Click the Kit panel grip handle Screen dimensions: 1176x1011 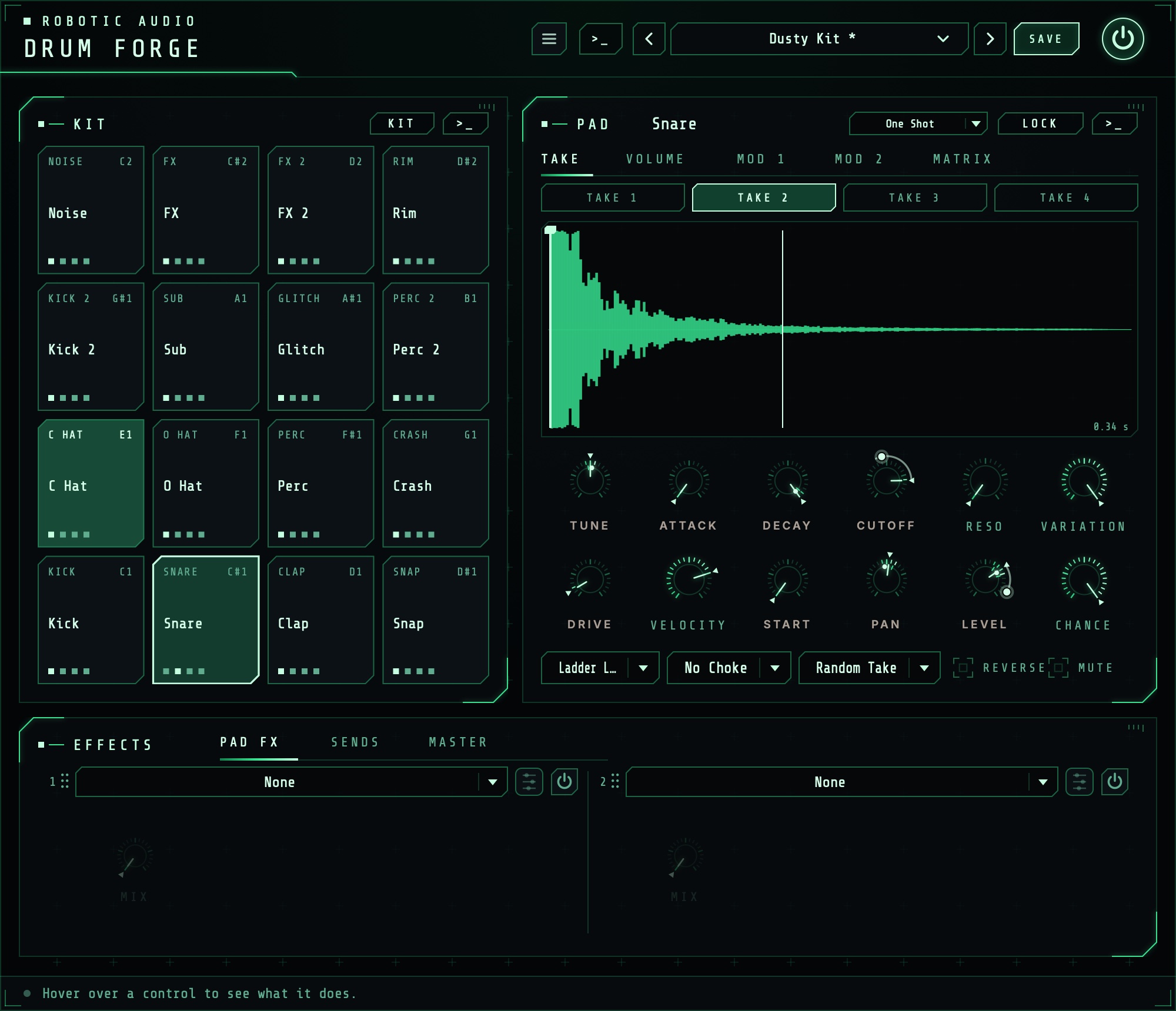pos(487,107)
